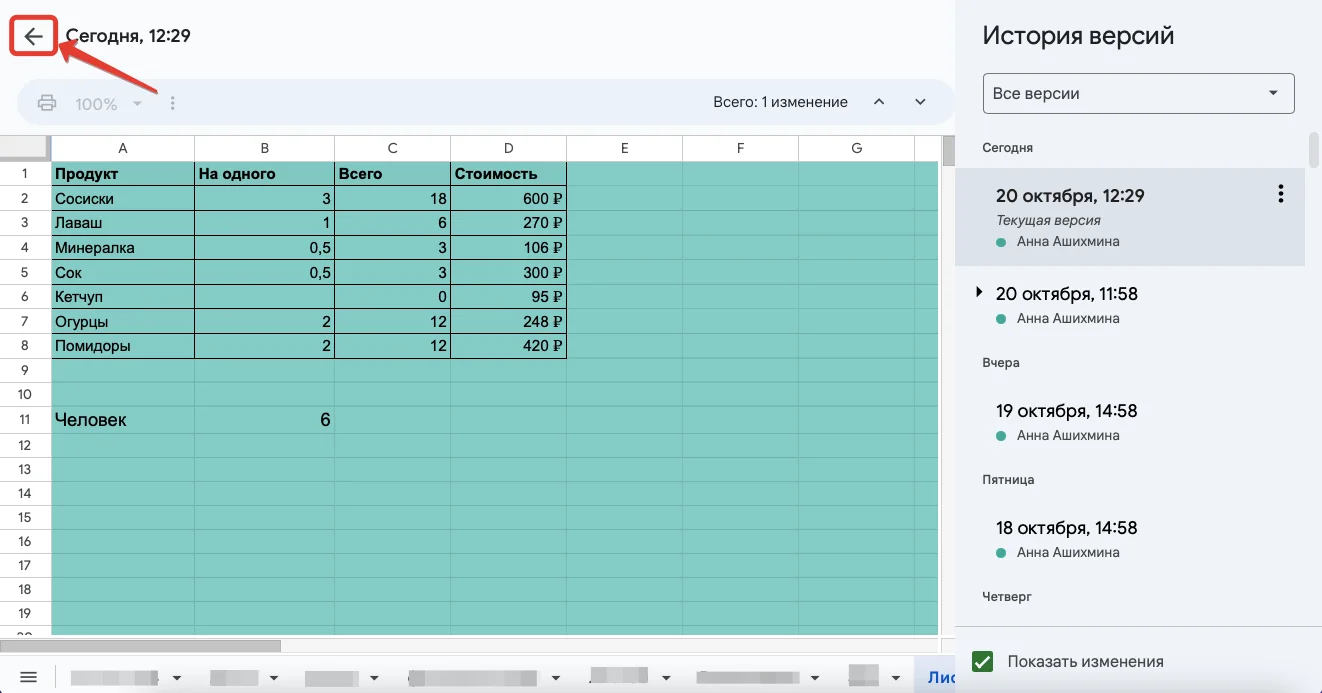Select the 19 октября, 14:58 version
The image size is (1322, 693).
click(1066, 411)
